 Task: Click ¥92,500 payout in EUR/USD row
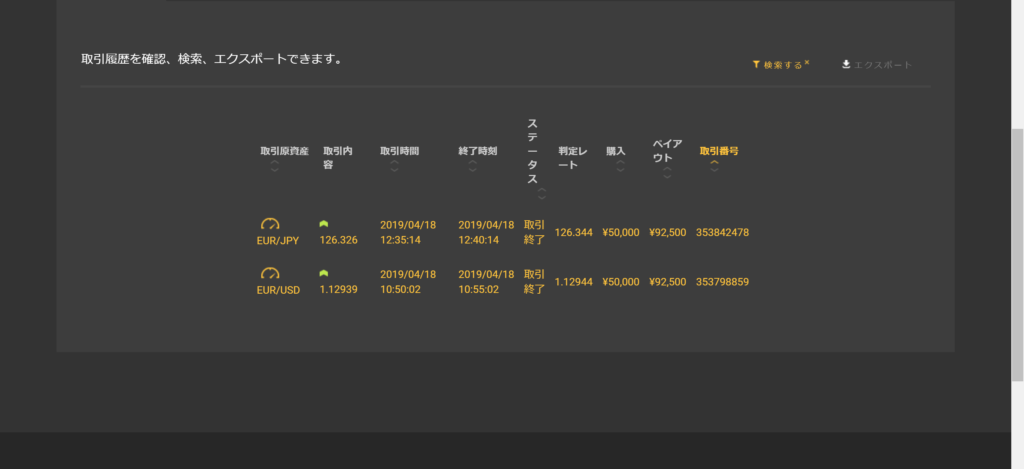[x=667, y=282]
